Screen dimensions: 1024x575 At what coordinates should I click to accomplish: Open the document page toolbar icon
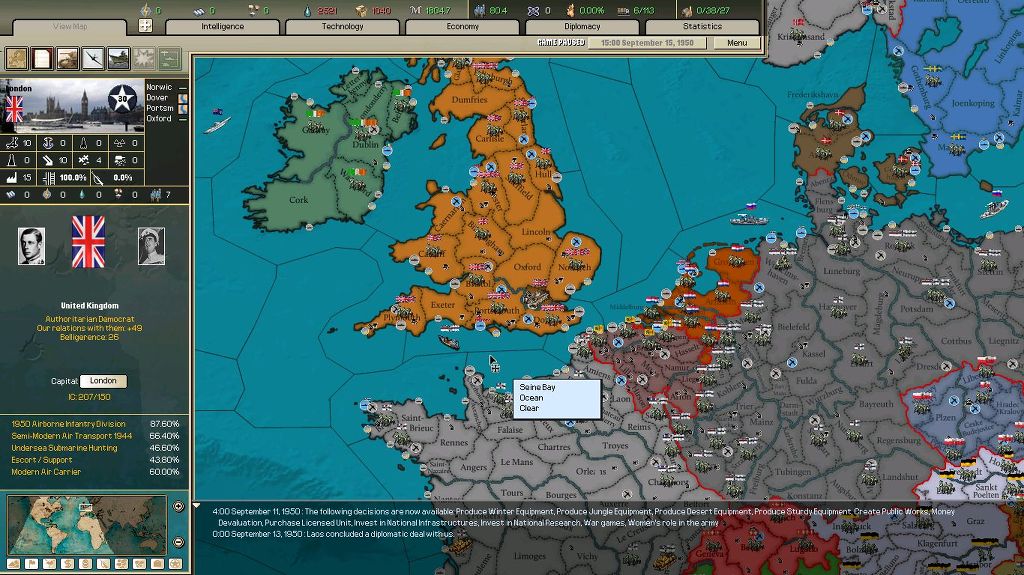click(x=42, y=58)
